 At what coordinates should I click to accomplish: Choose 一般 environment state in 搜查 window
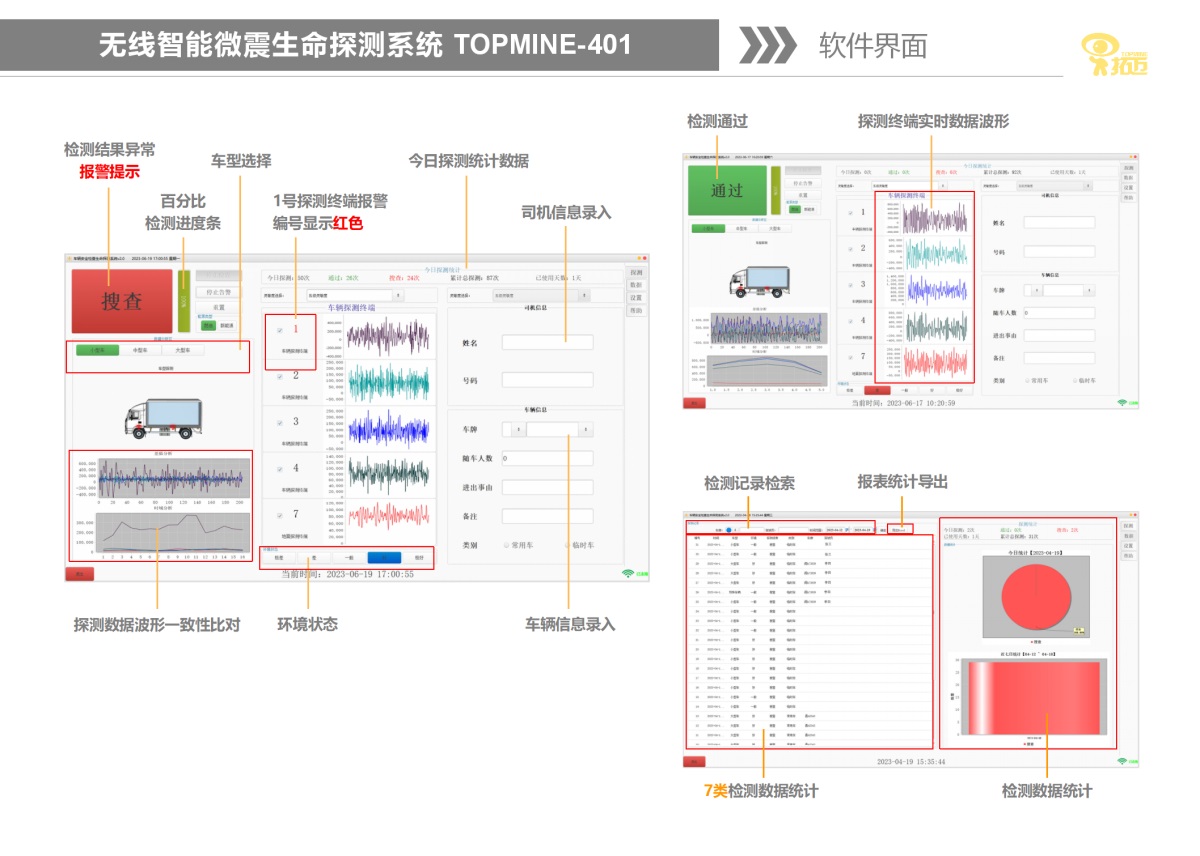pyautogui.click(x=348, y=558)
